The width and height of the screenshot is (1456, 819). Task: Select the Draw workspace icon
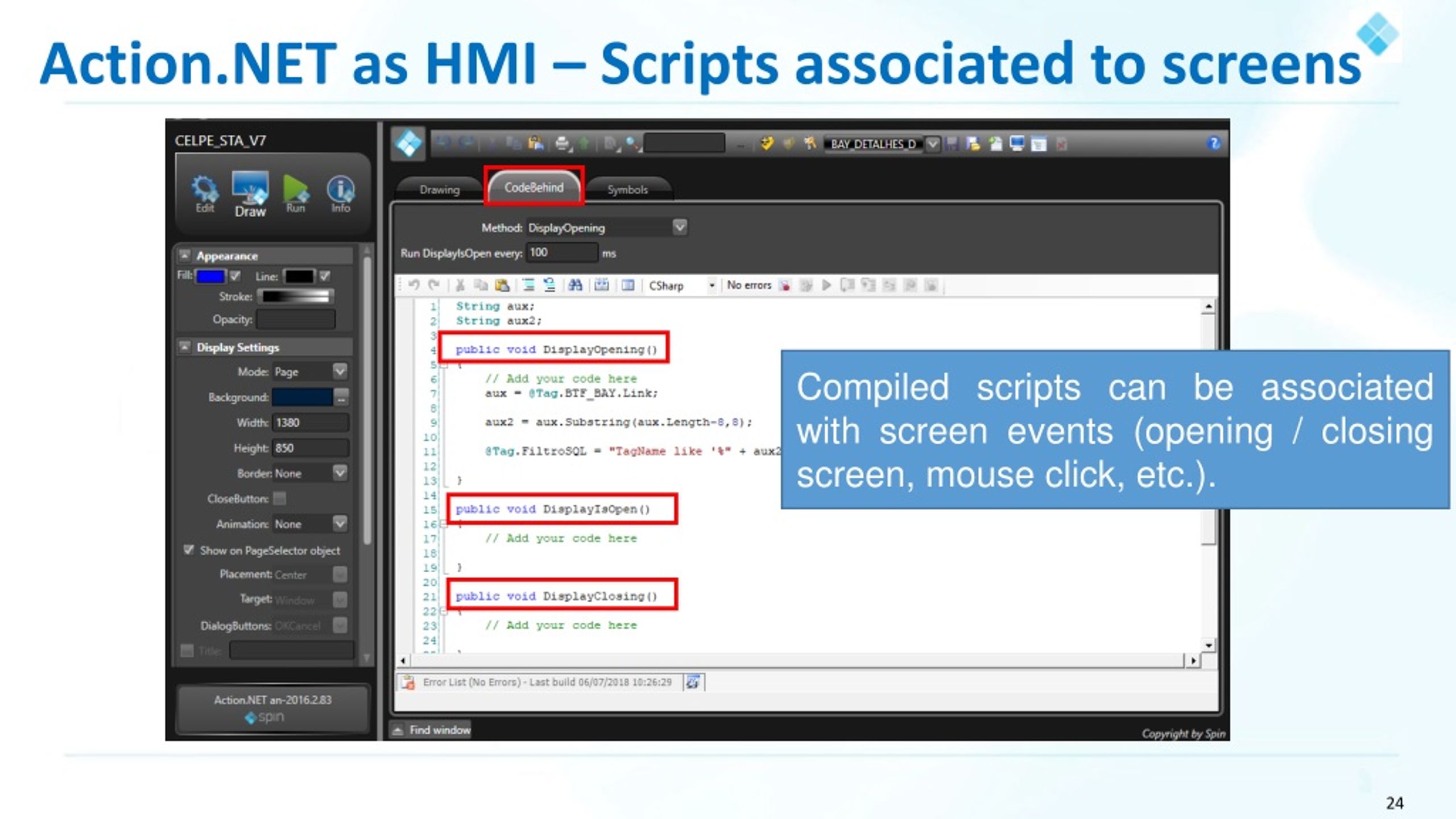(250, 195)
